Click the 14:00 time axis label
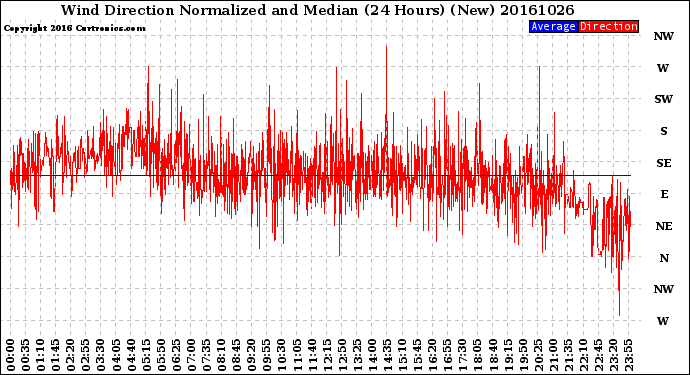Viewport: 690px width, 375px height. 372,355
